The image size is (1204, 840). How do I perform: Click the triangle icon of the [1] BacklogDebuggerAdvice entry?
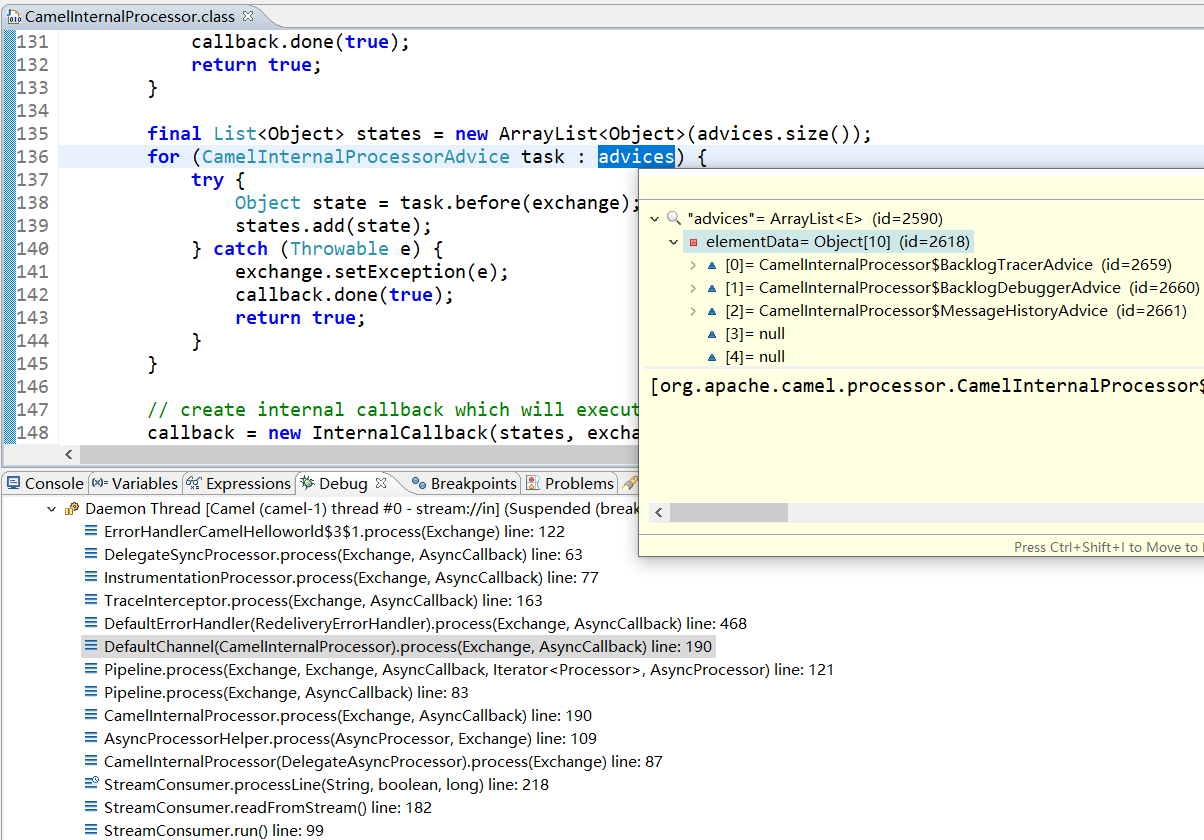[x=712, y=288]
